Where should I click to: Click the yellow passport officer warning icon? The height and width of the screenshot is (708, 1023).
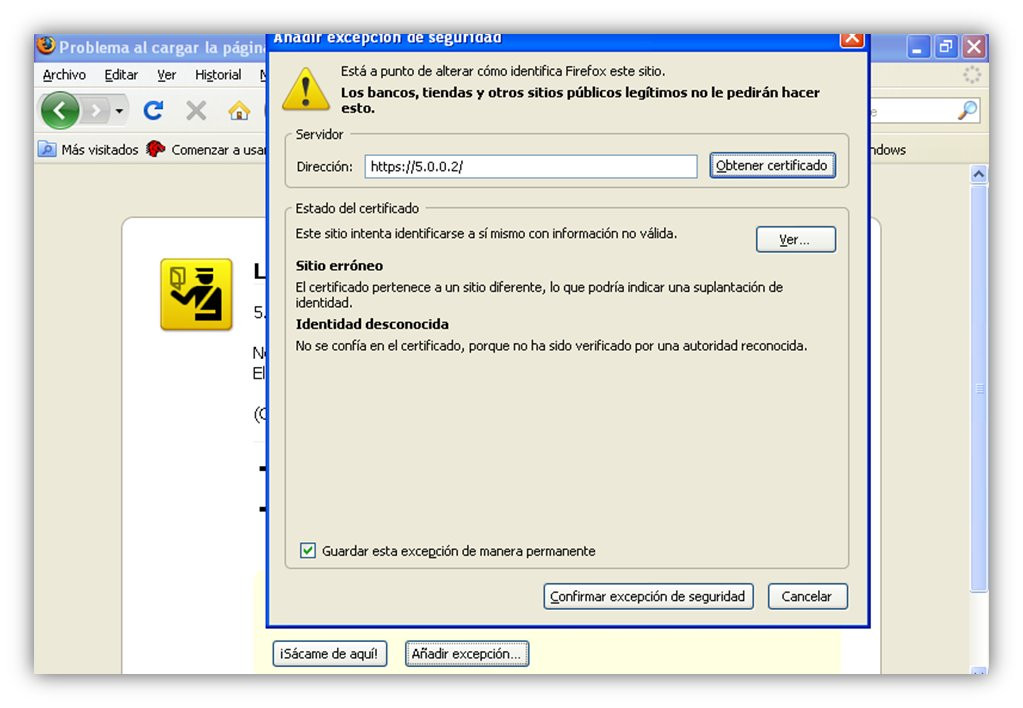point(196,294)
